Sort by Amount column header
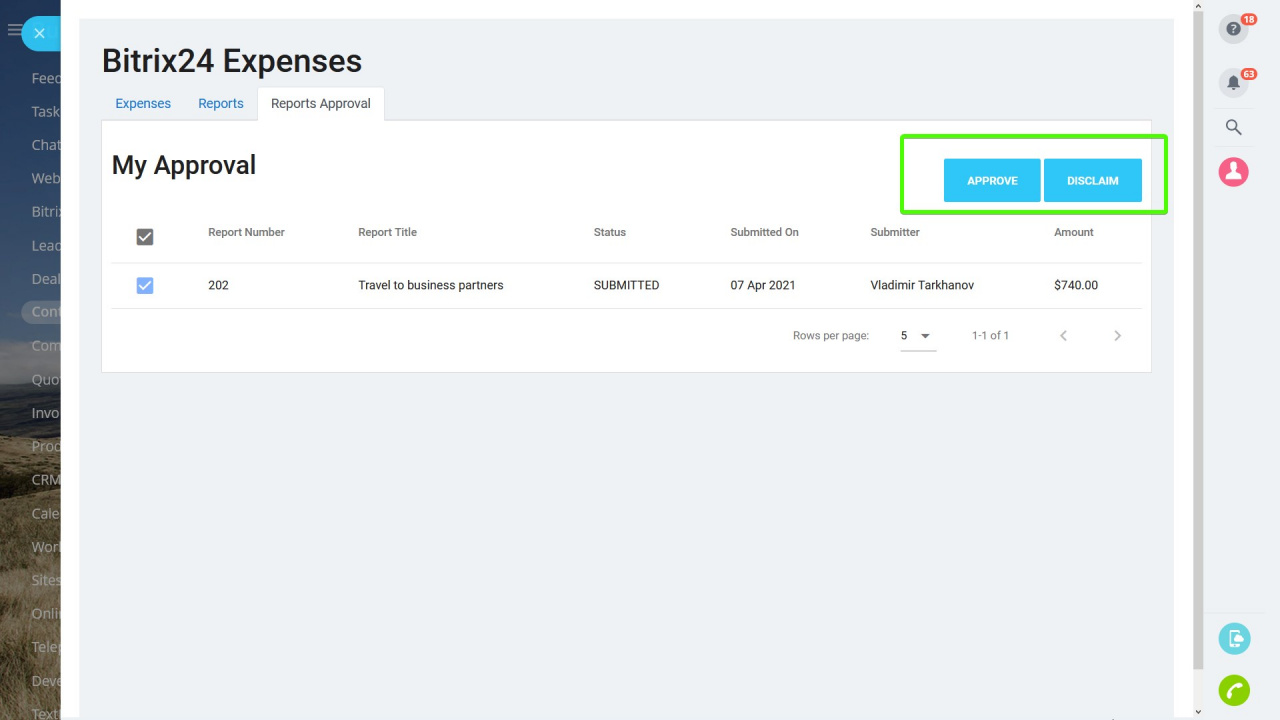This screenshot has height=720, width=1280. 1074,232
